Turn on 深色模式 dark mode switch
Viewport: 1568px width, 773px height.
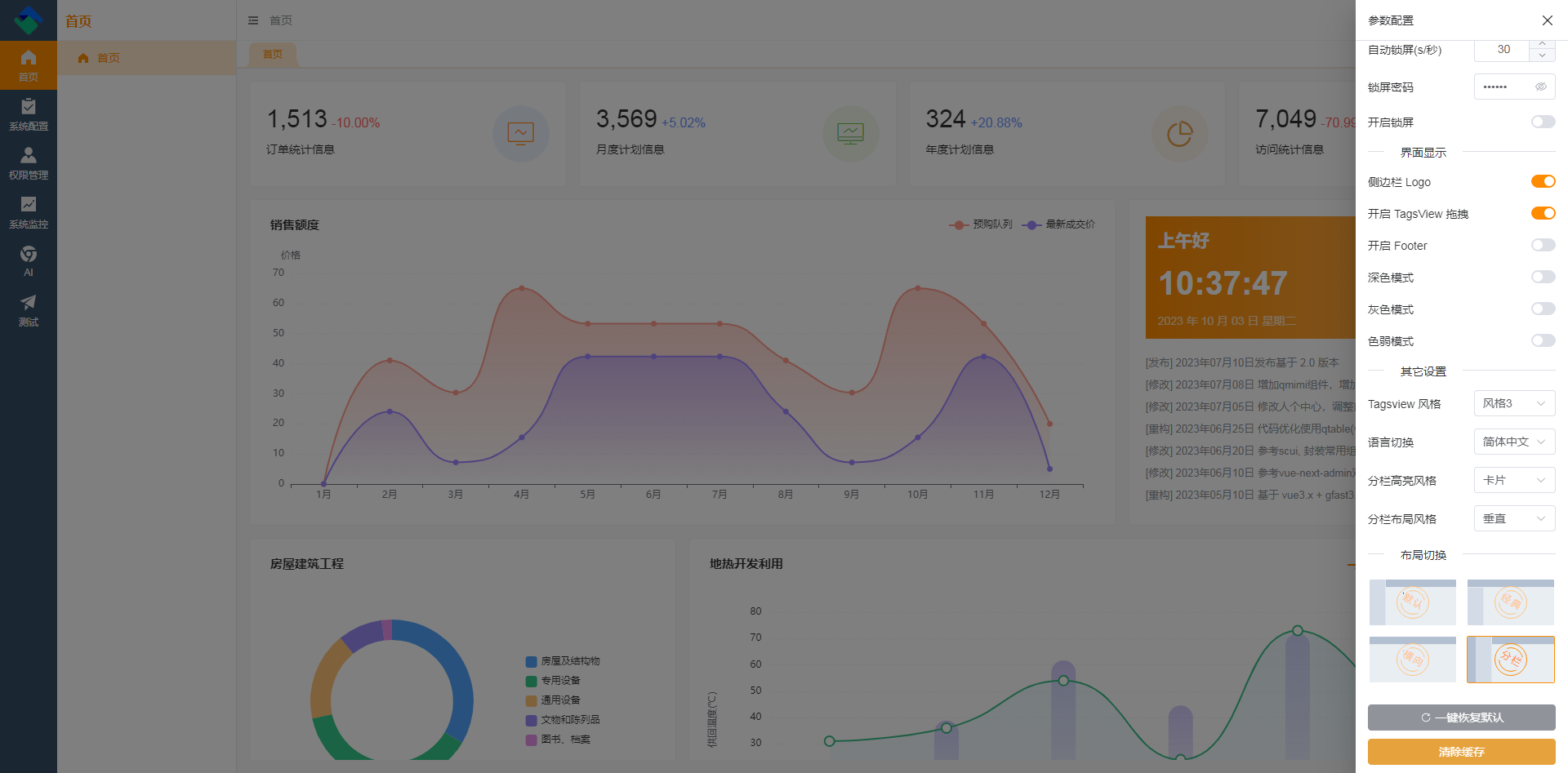click(1543, 277)
